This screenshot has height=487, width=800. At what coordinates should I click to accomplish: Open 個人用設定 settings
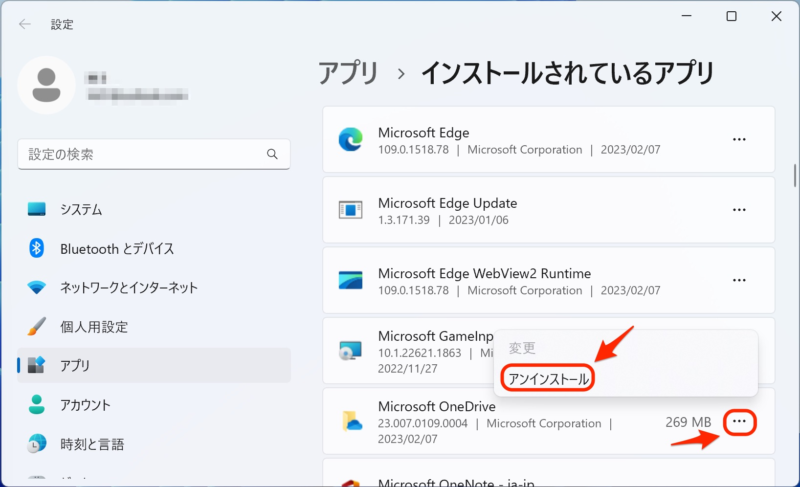coord(154,326)
